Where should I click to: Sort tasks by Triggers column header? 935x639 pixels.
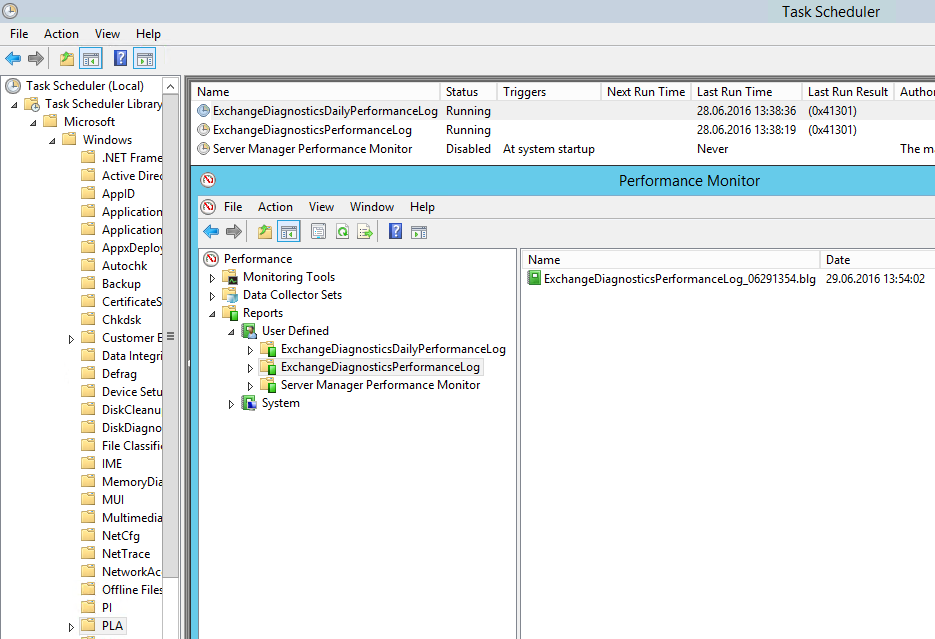pos(549,92)
